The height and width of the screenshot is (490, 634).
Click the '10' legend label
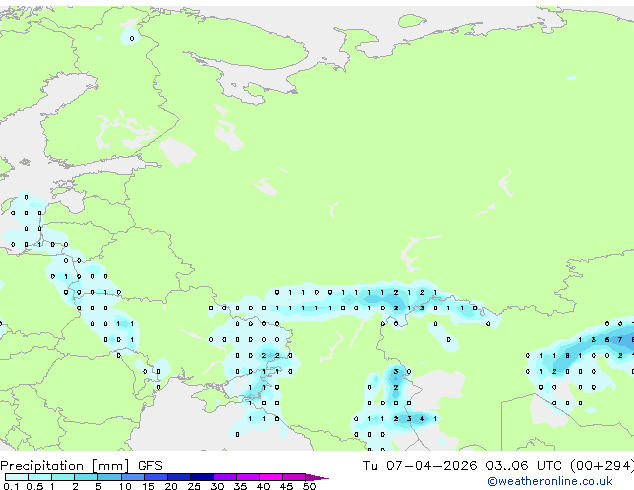[125, 486]
